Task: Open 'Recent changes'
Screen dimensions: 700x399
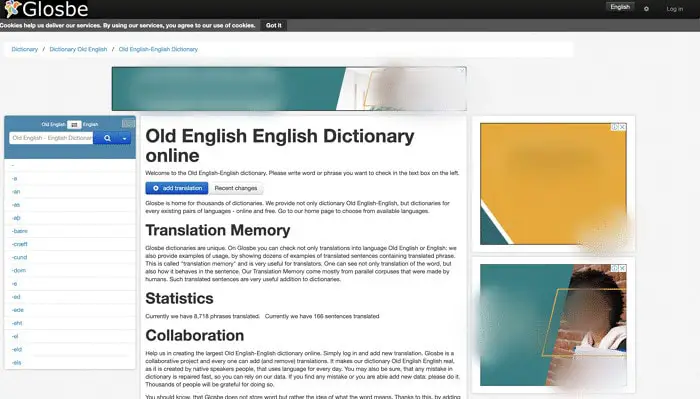Action: point(236,188)
